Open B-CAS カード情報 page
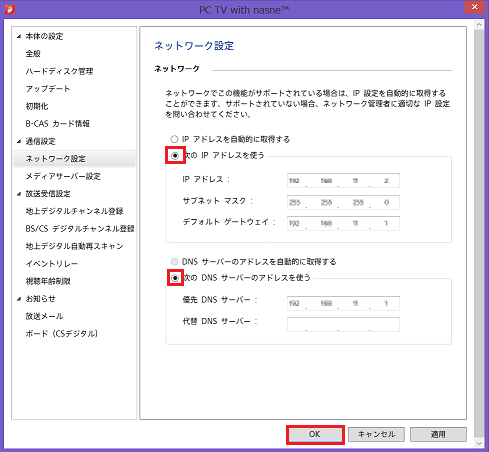 tap(58, 124)
